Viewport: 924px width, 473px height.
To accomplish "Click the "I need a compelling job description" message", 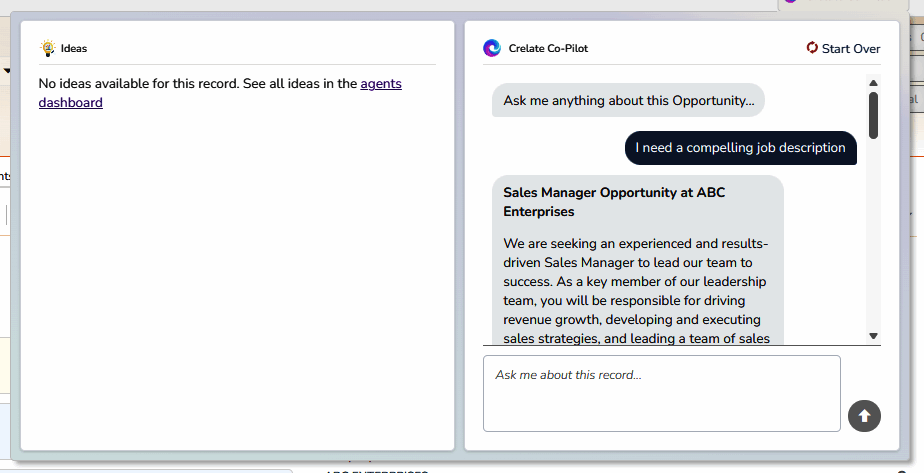I will pos(740,148).
